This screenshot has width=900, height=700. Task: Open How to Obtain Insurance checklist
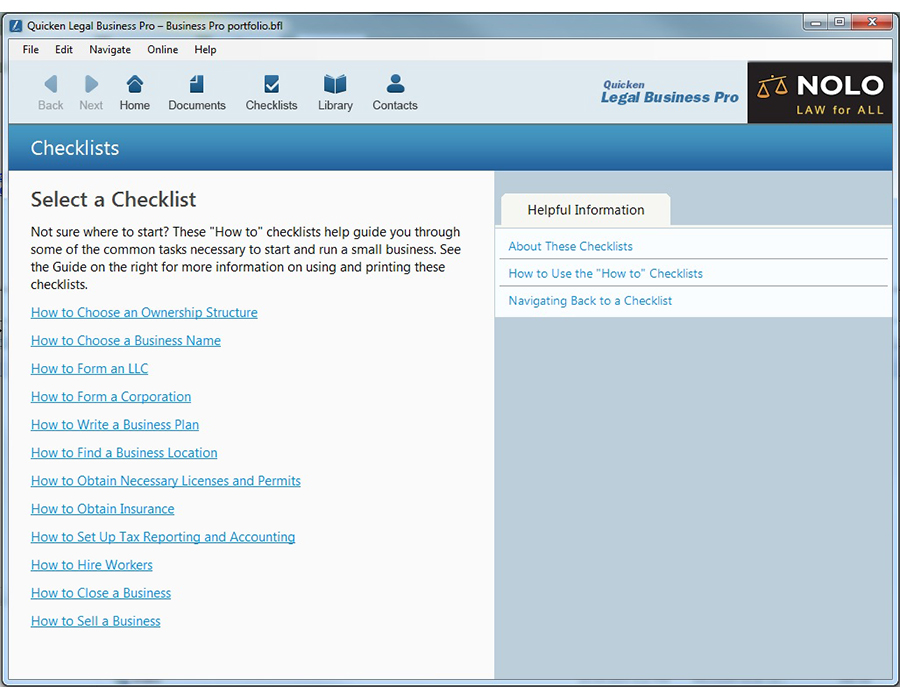pyautogui.click(x=103, y=509)
